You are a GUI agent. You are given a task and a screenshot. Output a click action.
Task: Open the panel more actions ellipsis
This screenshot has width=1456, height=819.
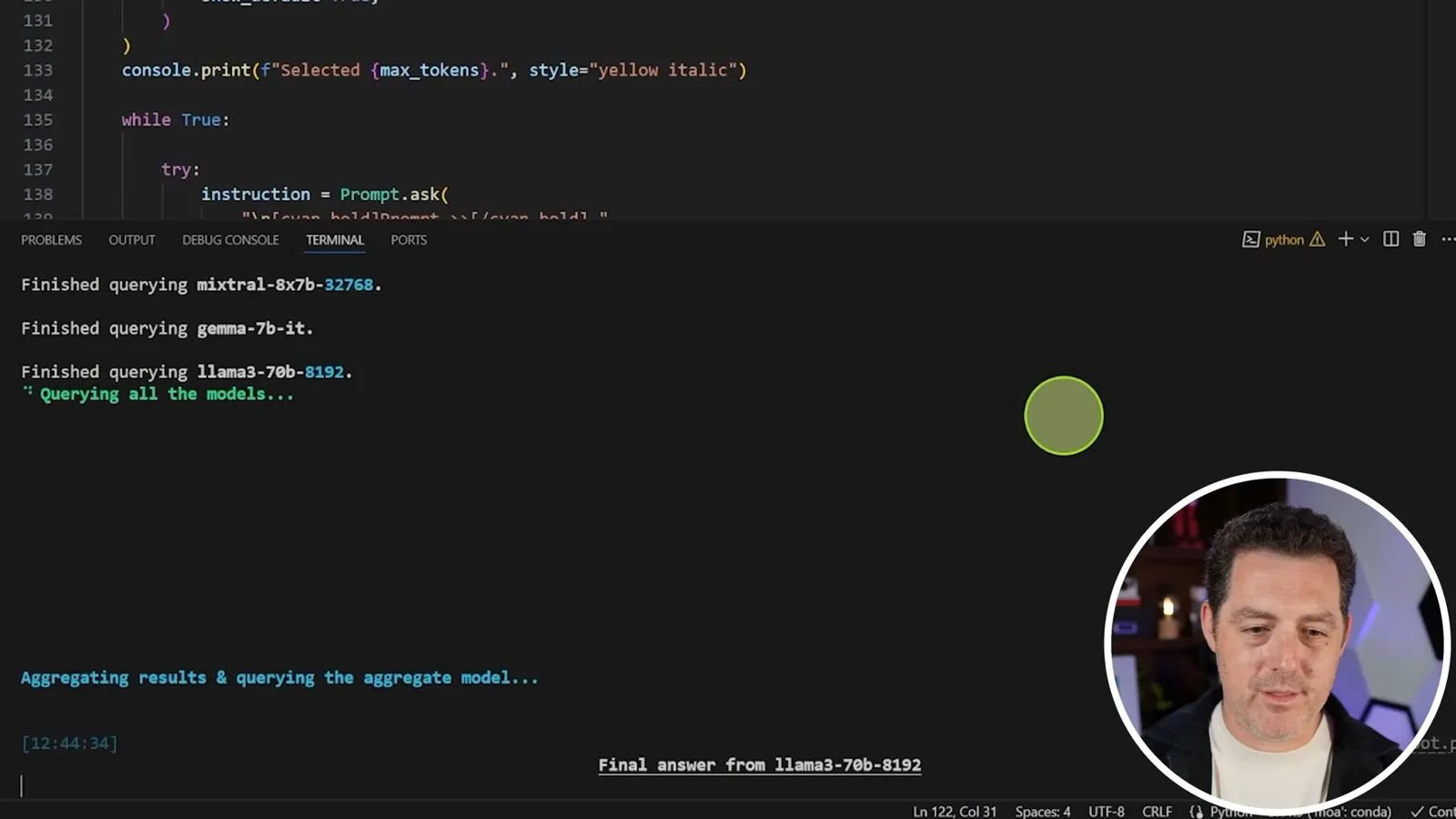[x=1448, y=239]
